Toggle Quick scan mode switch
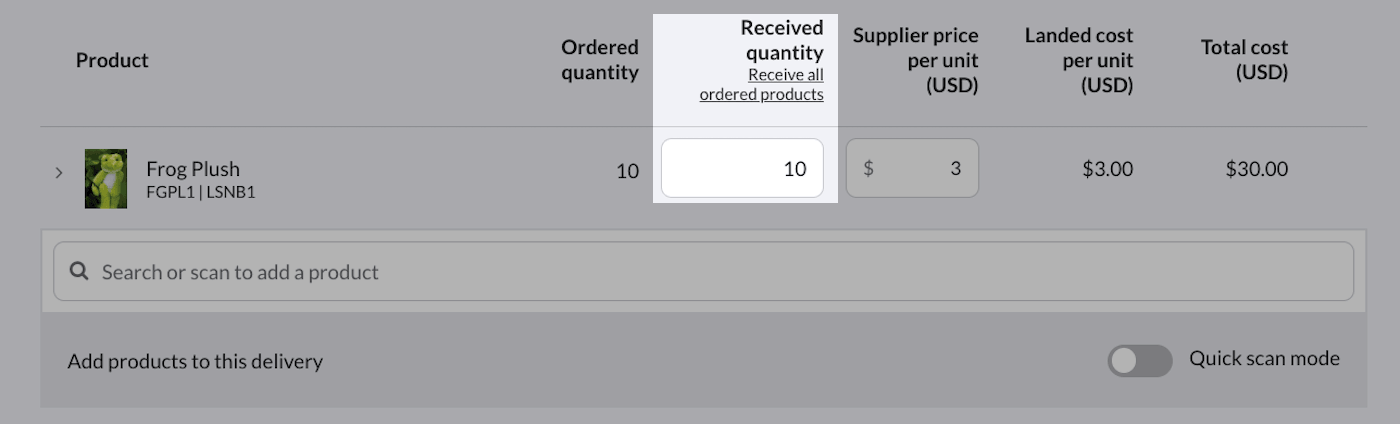Viewport: 1400px width, 424px height. point(1140,361)
